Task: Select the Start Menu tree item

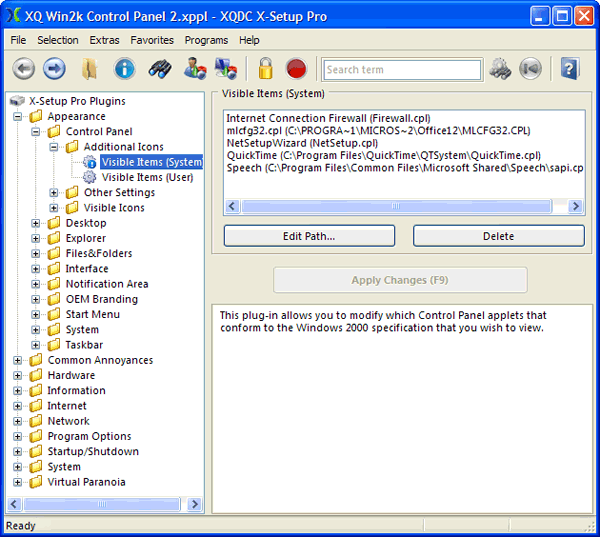Action: pos(93,314)
